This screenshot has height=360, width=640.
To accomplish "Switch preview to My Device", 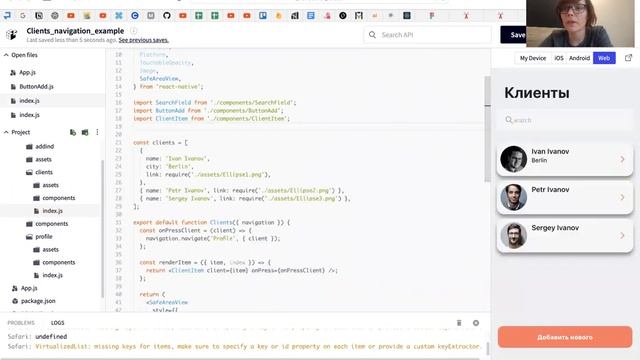I will pos(533,58).
